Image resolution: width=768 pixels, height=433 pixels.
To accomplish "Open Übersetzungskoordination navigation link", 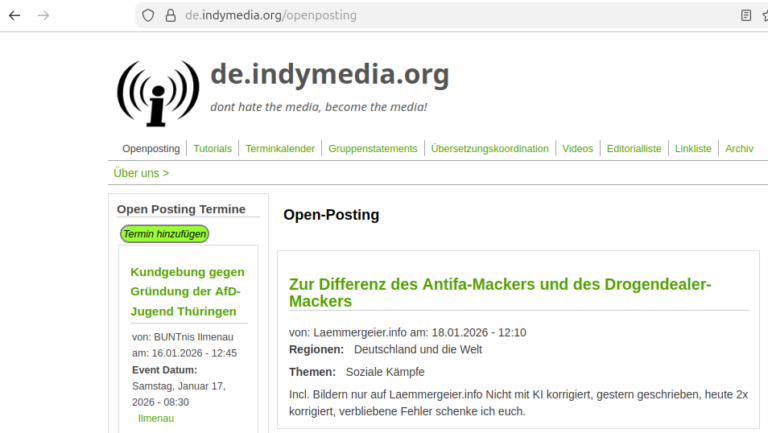I will [x=490, y=148].
